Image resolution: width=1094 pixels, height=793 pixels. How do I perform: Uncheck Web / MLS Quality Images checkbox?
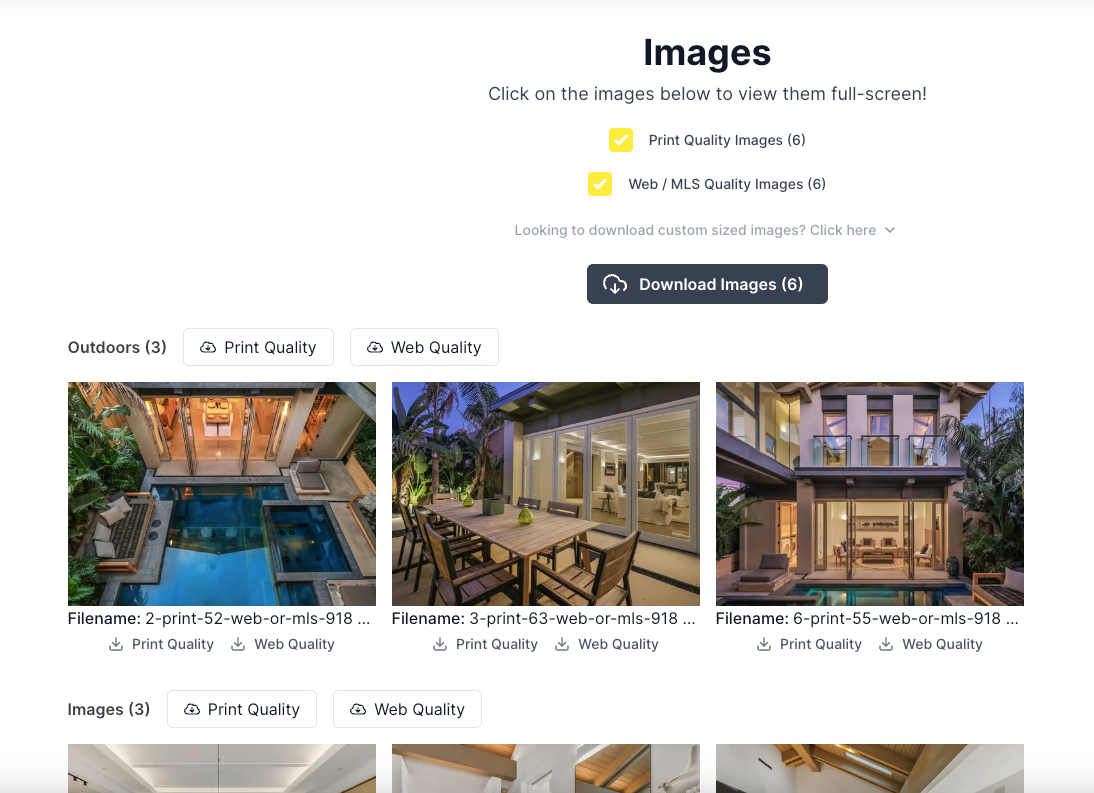pyautogui.click(x=600, y=184)
